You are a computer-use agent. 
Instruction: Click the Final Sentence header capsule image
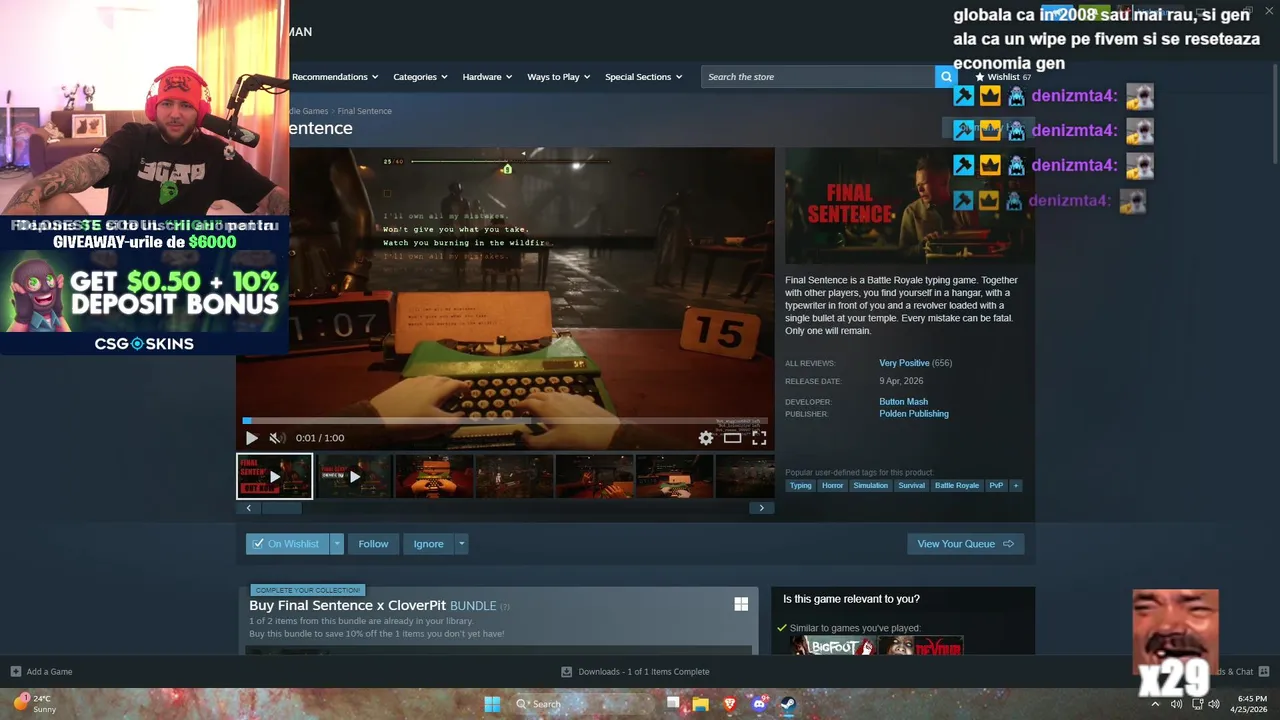pos(909,206)
